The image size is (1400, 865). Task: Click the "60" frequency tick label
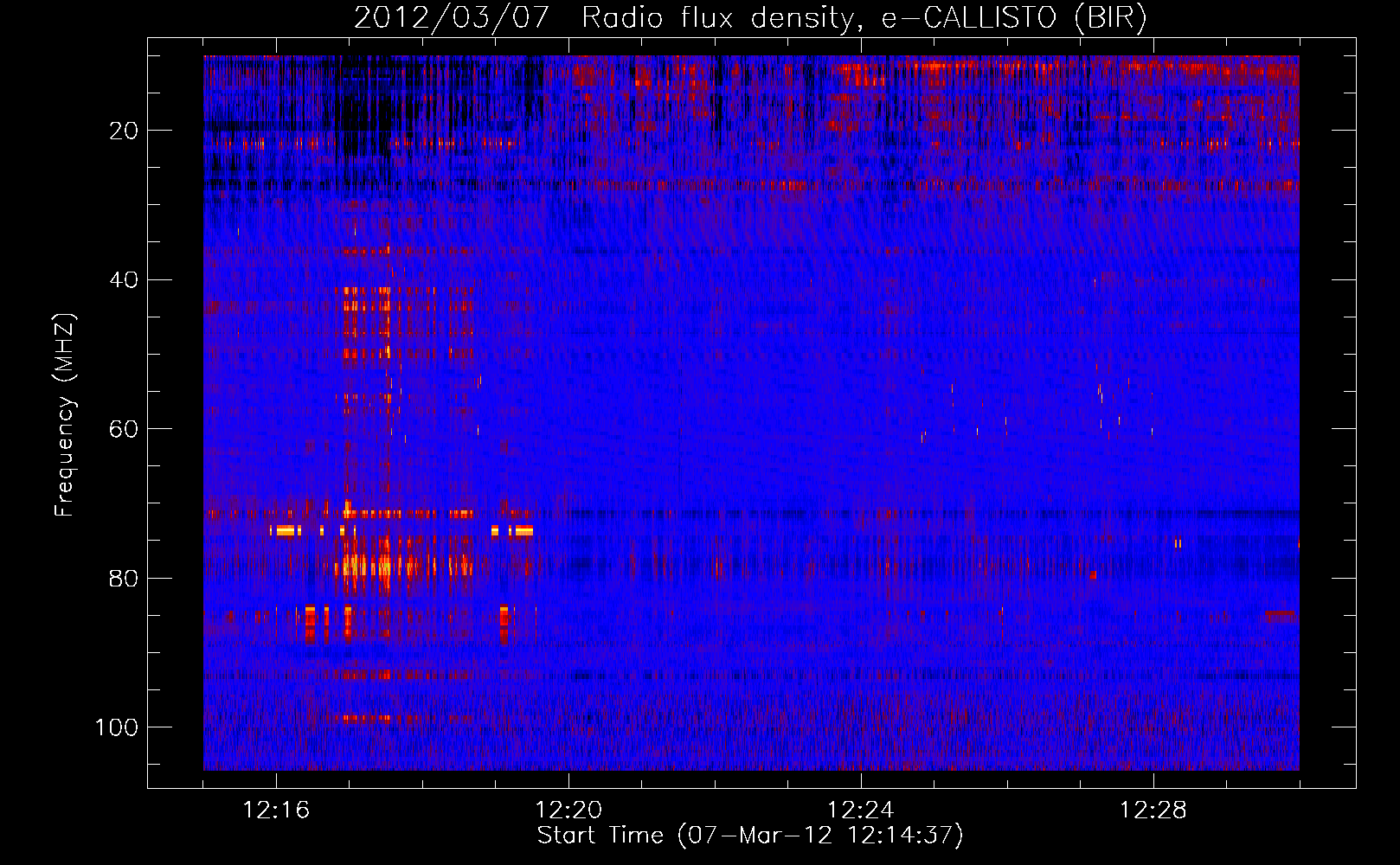125,429
